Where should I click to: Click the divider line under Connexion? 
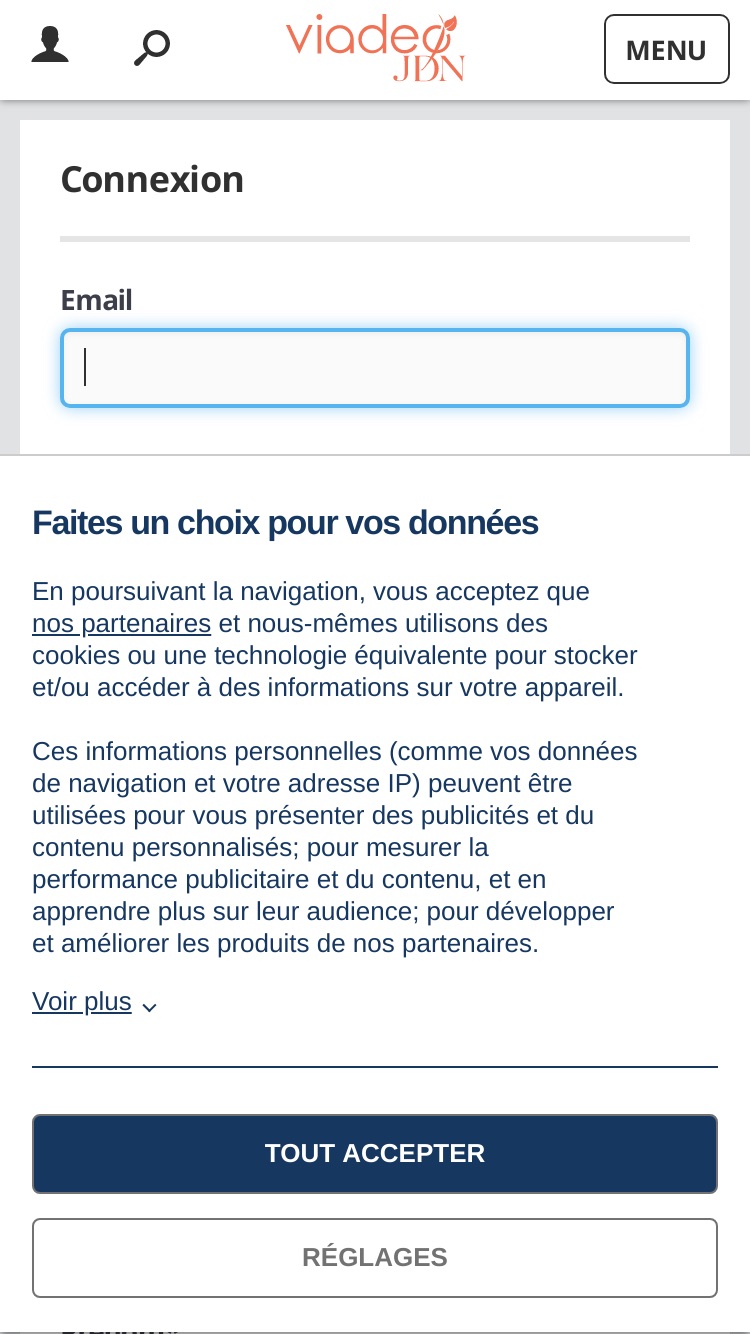375,239
